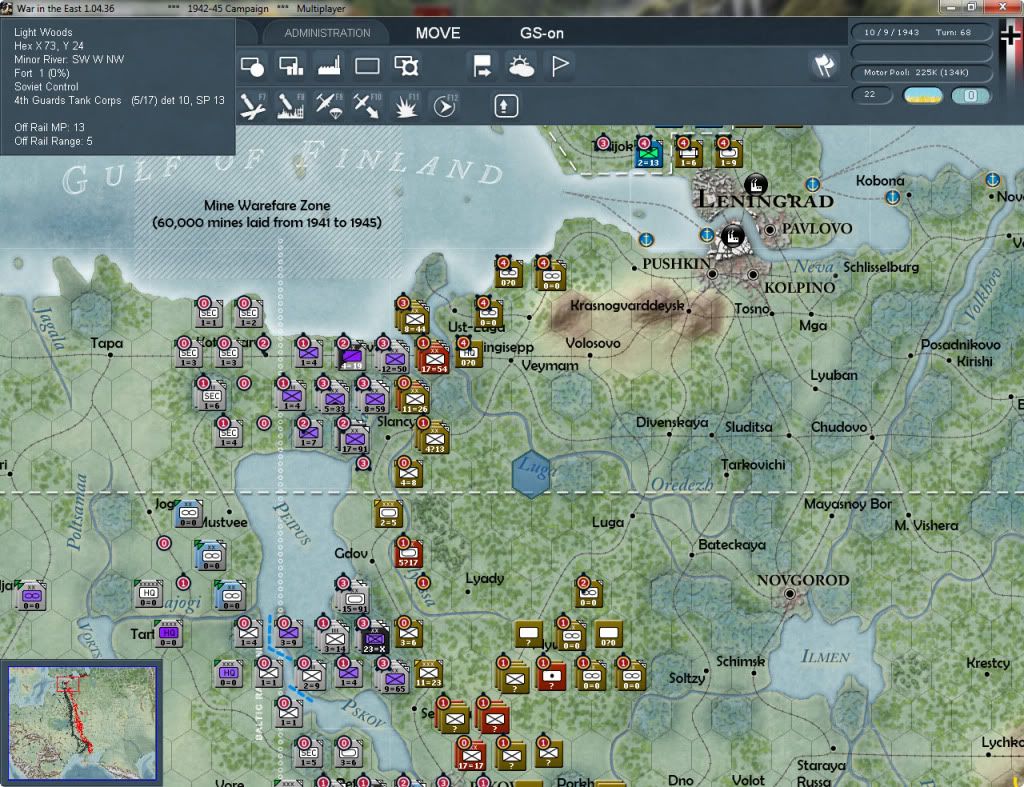Viewport: 1024px width, 787px height.
Task: Open the gear preferences toolbar icon
Action: (406, 67)
